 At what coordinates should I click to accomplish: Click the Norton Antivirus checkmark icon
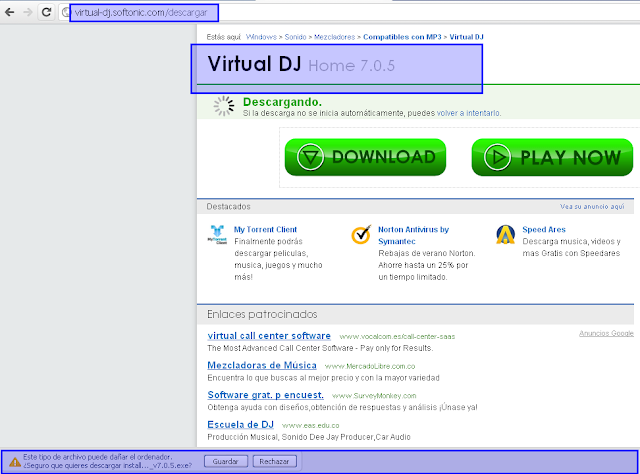coord(361,234)
